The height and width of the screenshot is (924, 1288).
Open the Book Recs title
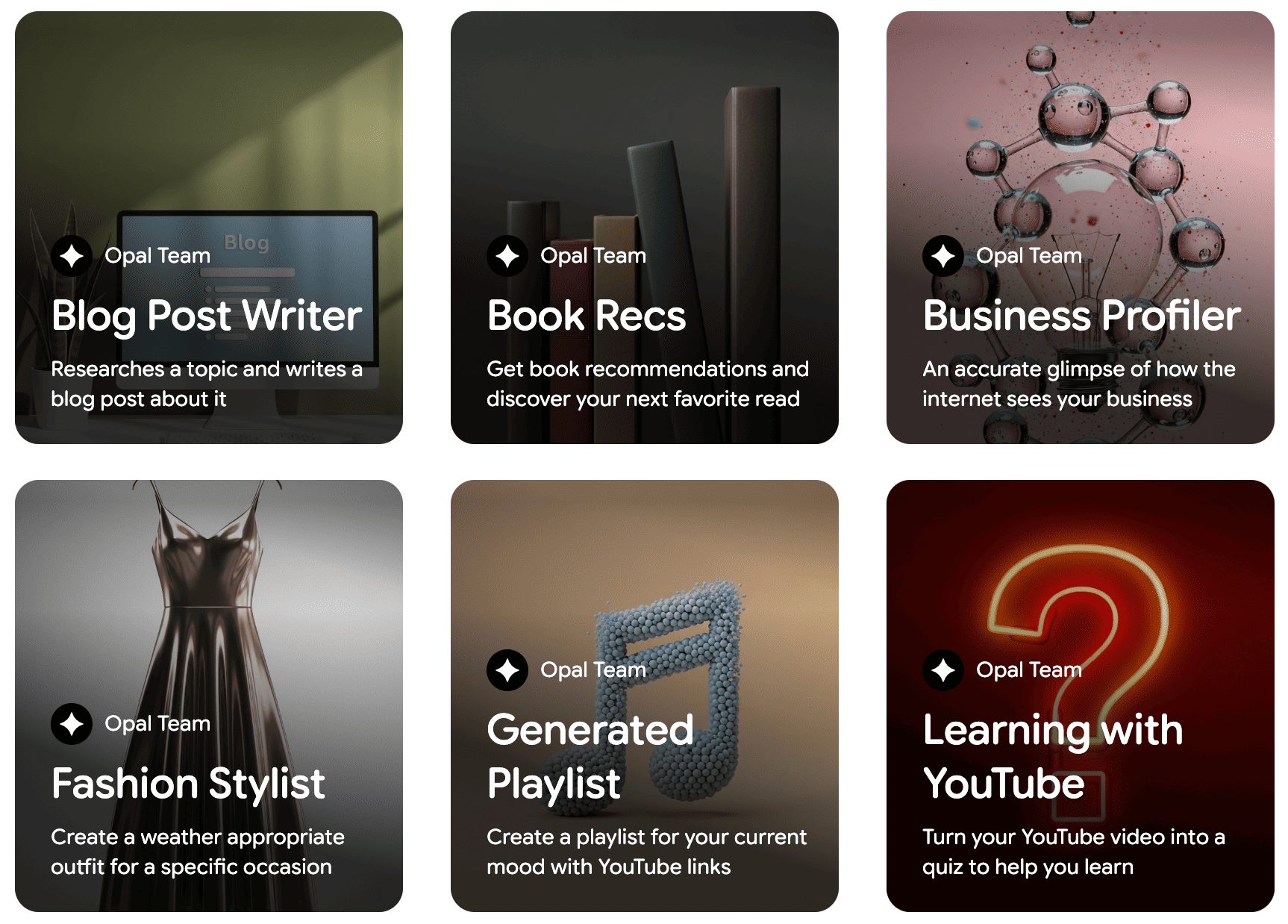(x=587, y=316)
